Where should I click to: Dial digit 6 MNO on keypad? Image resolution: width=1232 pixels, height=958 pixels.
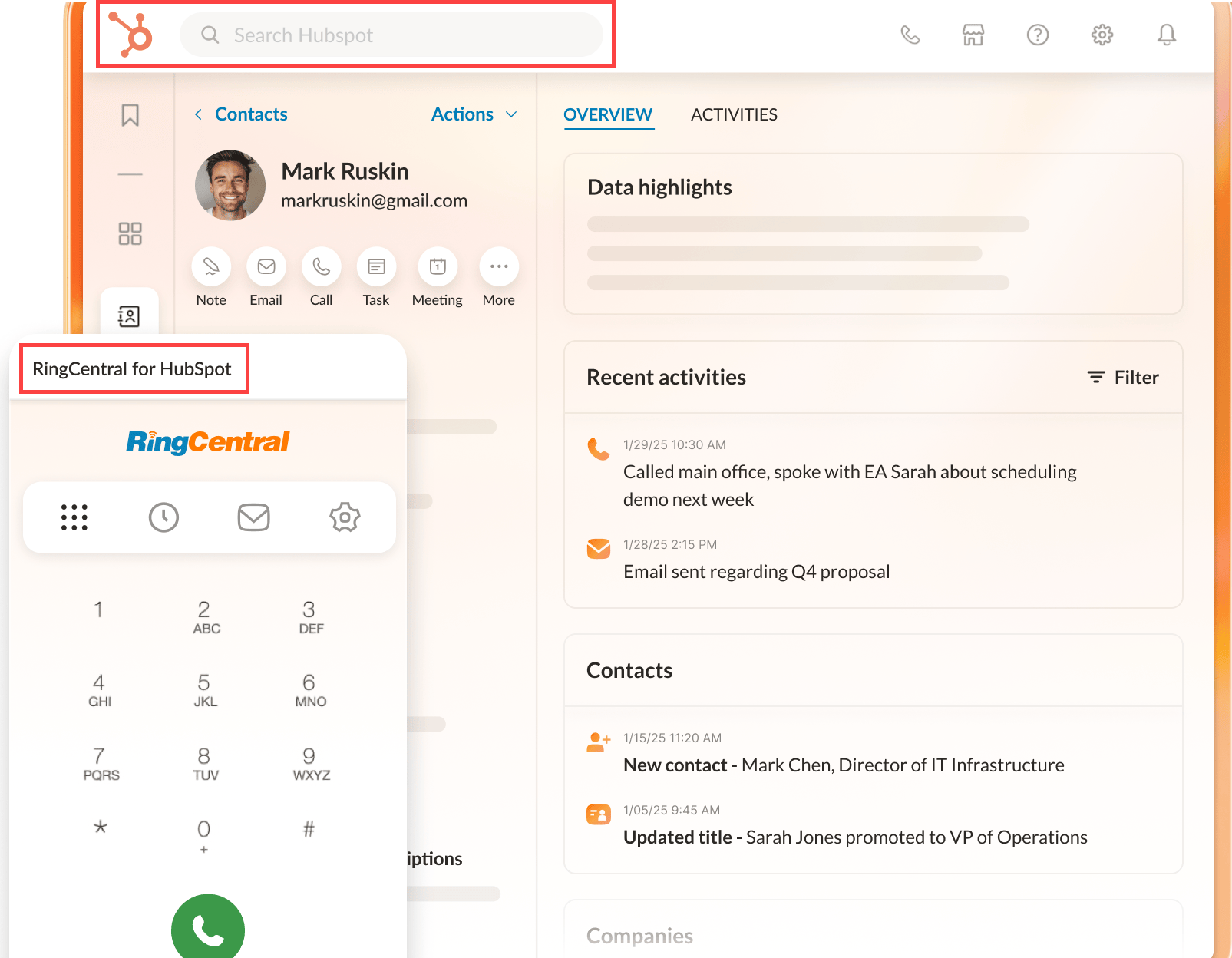(x=310, y=690)
